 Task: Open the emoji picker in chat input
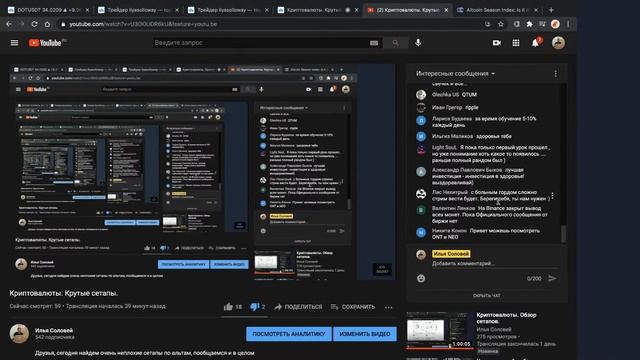(x=421, y=278)
